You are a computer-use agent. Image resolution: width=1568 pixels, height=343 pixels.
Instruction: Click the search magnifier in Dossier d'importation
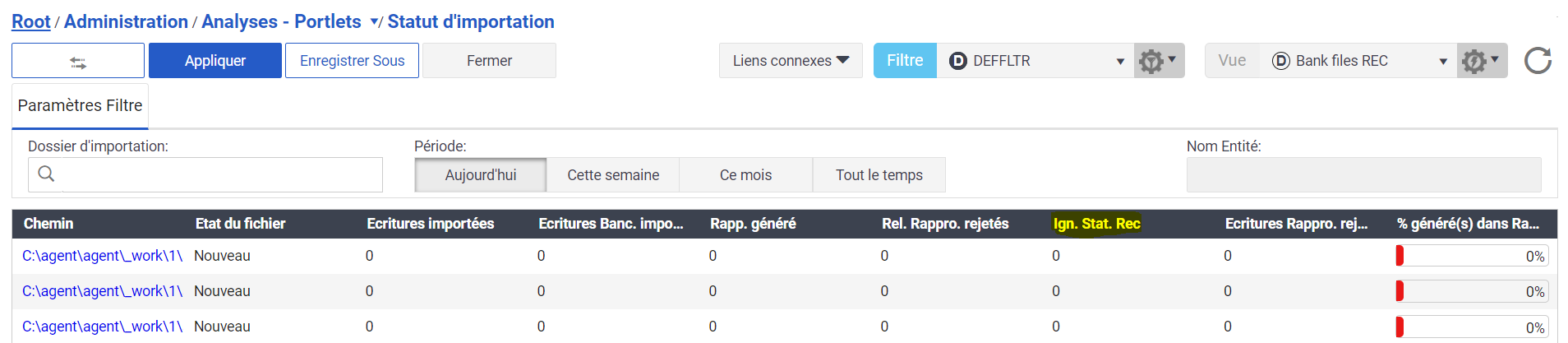(46, 174)
